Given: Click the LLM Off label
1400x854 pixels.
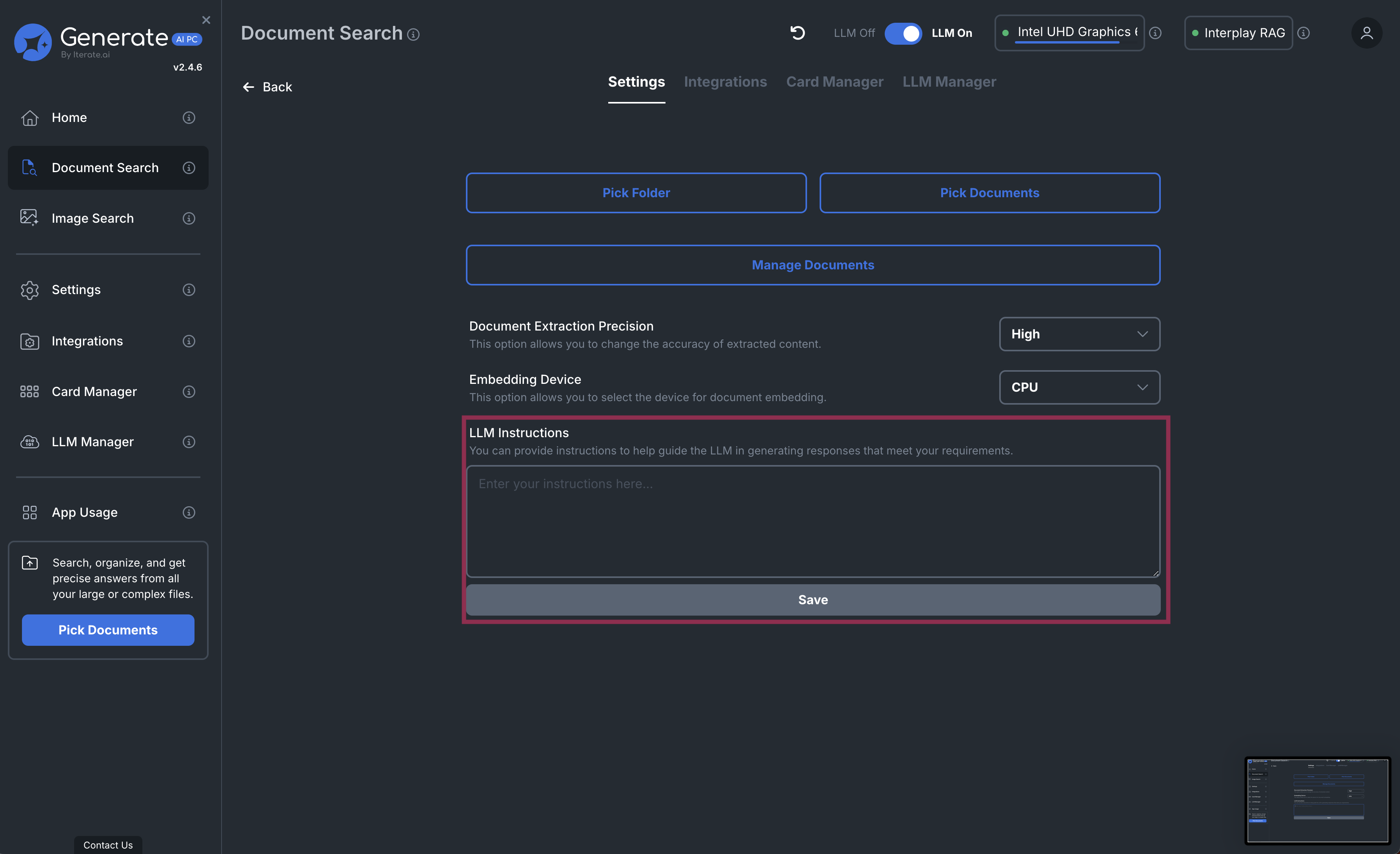Looking at the screenshot, I should [854, 33].
